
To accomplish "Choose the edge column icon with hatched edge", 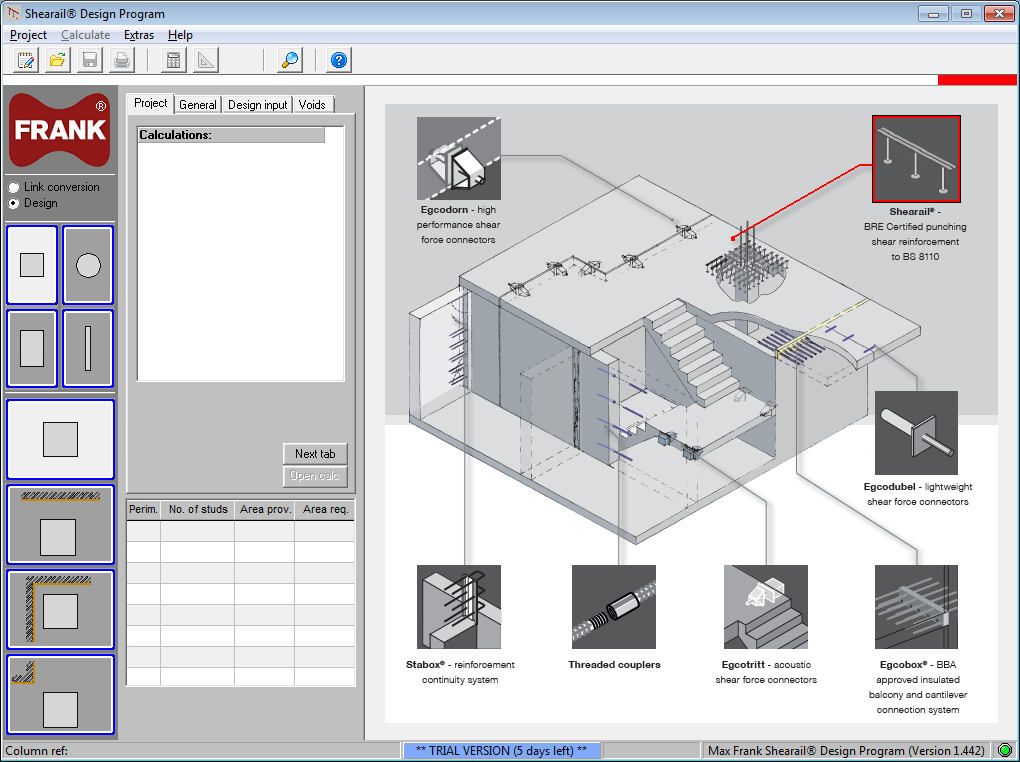I will click(60, 524).
